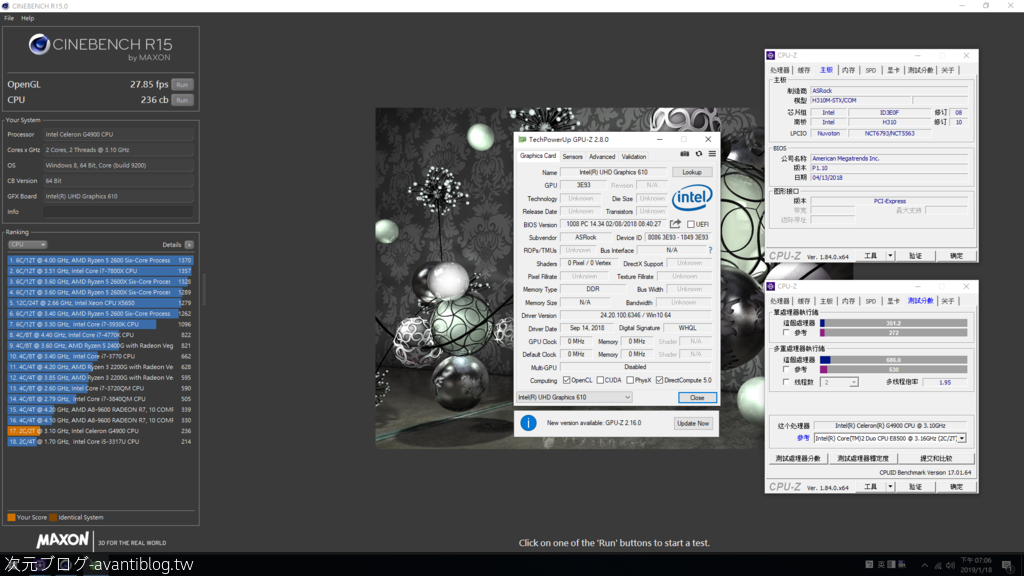Screen dimensions: 1024x576
Task: Select SPD tab in upper CPU-Z
Action: click(x=871, y=71)
